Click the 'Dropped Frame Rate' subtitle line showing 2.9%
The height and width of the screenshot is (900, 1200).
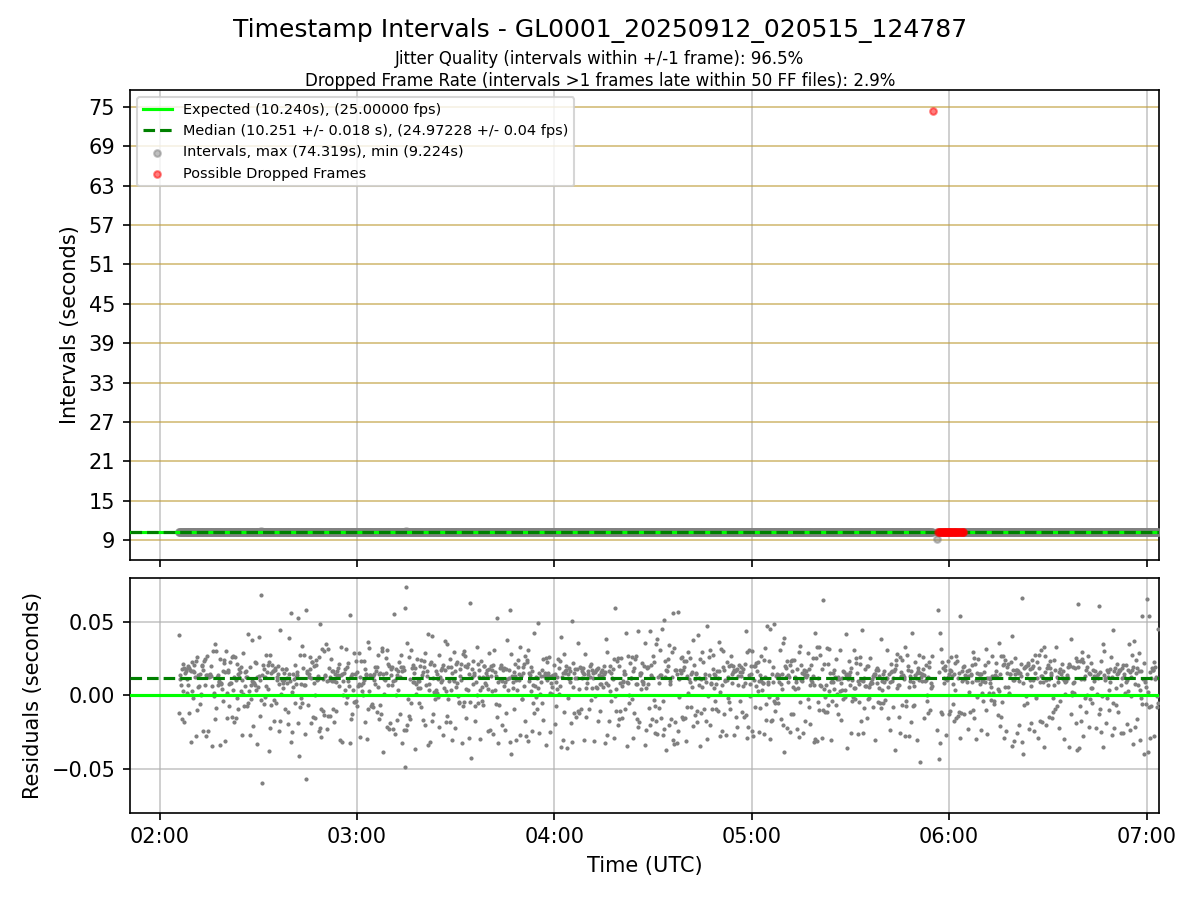point(600,79)
